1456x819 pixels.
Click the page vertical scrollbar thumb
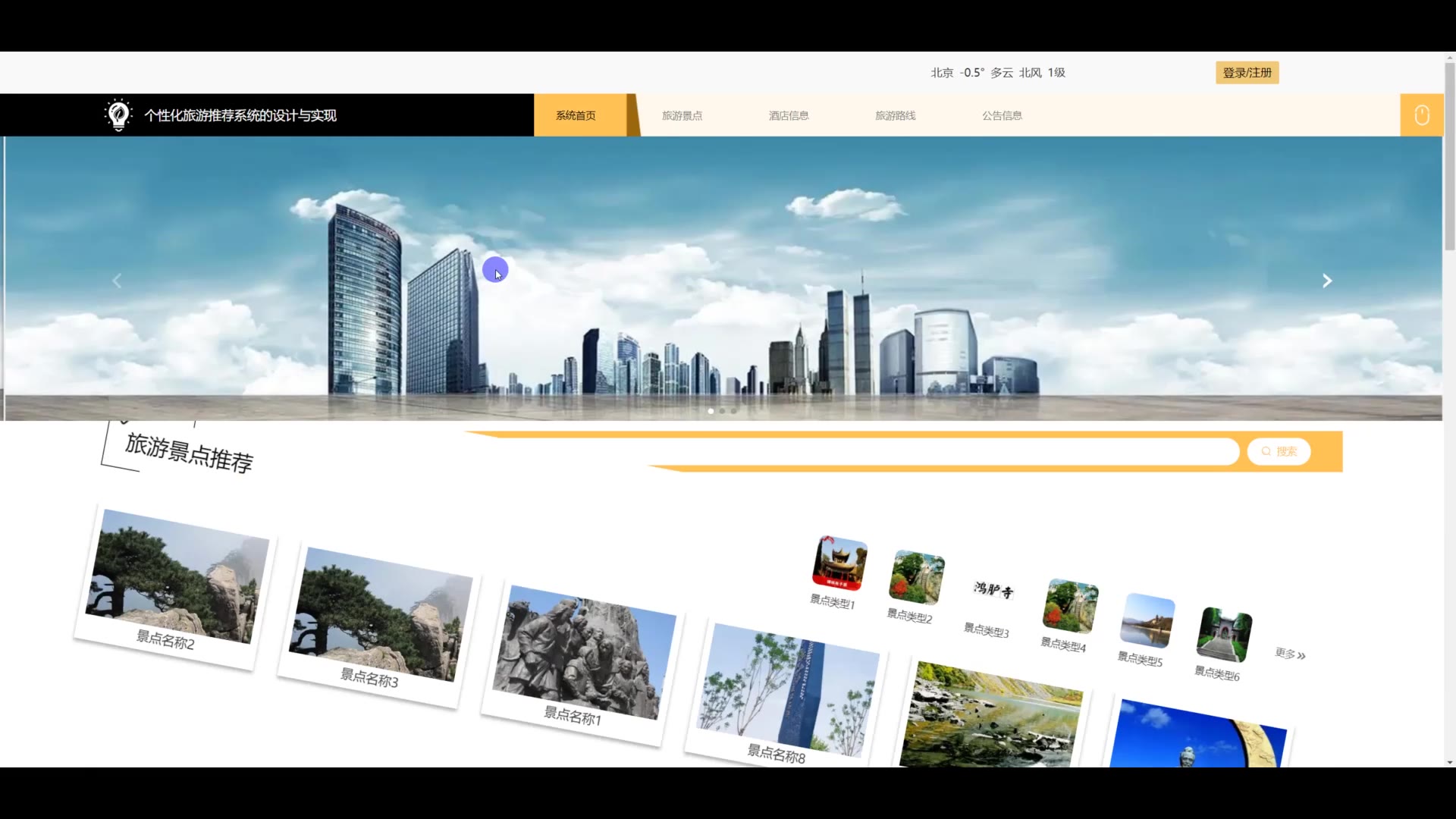click(x=1449, y=155)
